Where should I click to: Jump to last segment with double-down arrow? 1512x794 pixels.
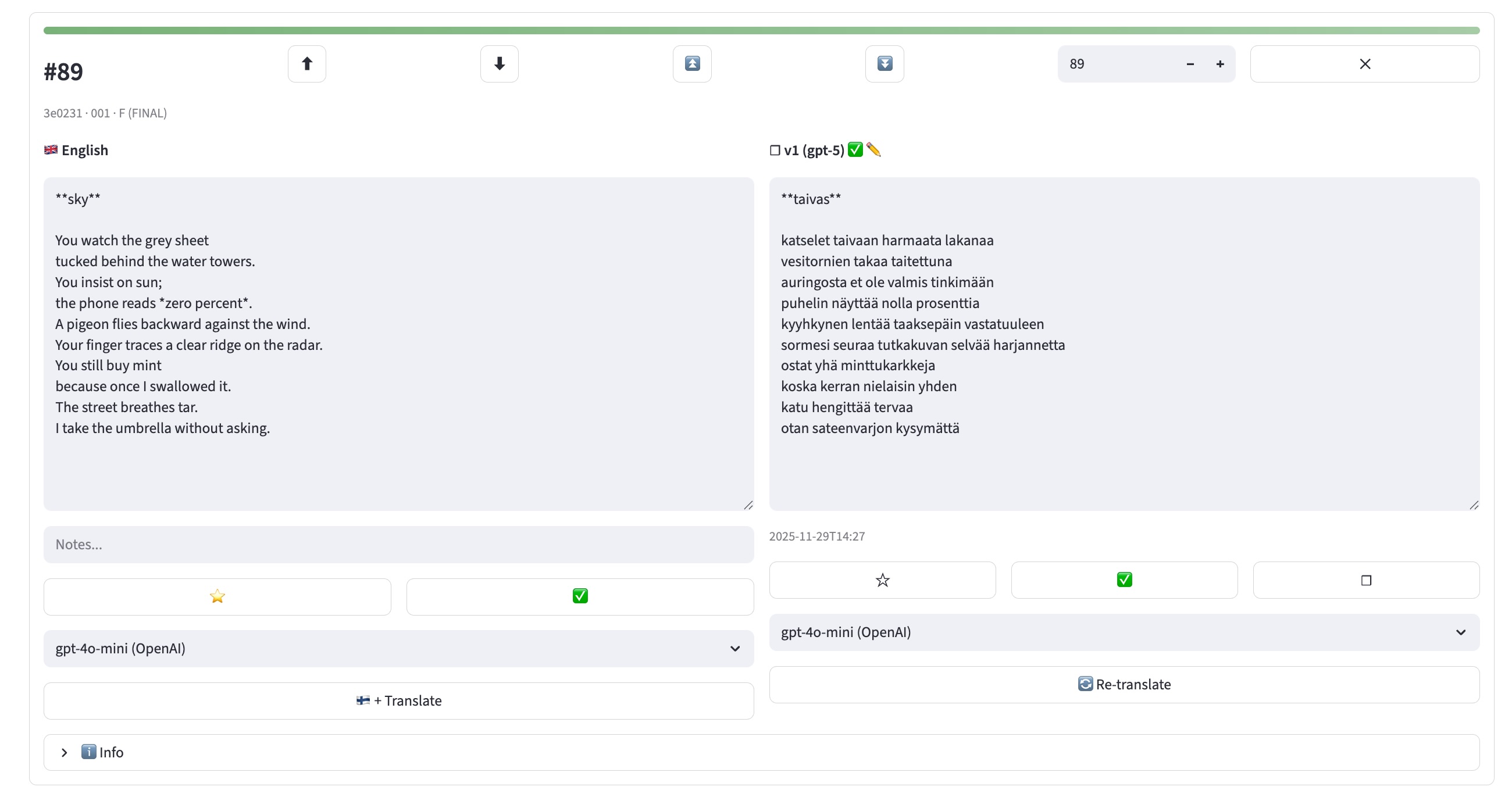coord(884,63)
